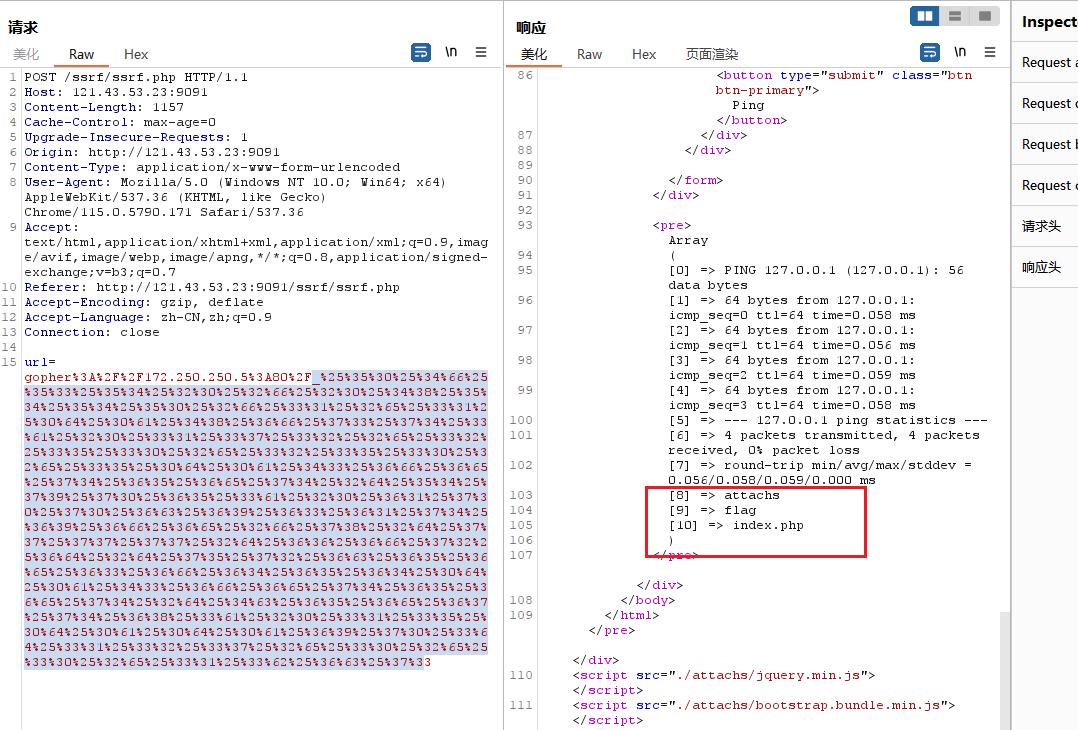Click the Upgrade-Insecure-Requests header line
1078x730 pixels.
(136, 137)
